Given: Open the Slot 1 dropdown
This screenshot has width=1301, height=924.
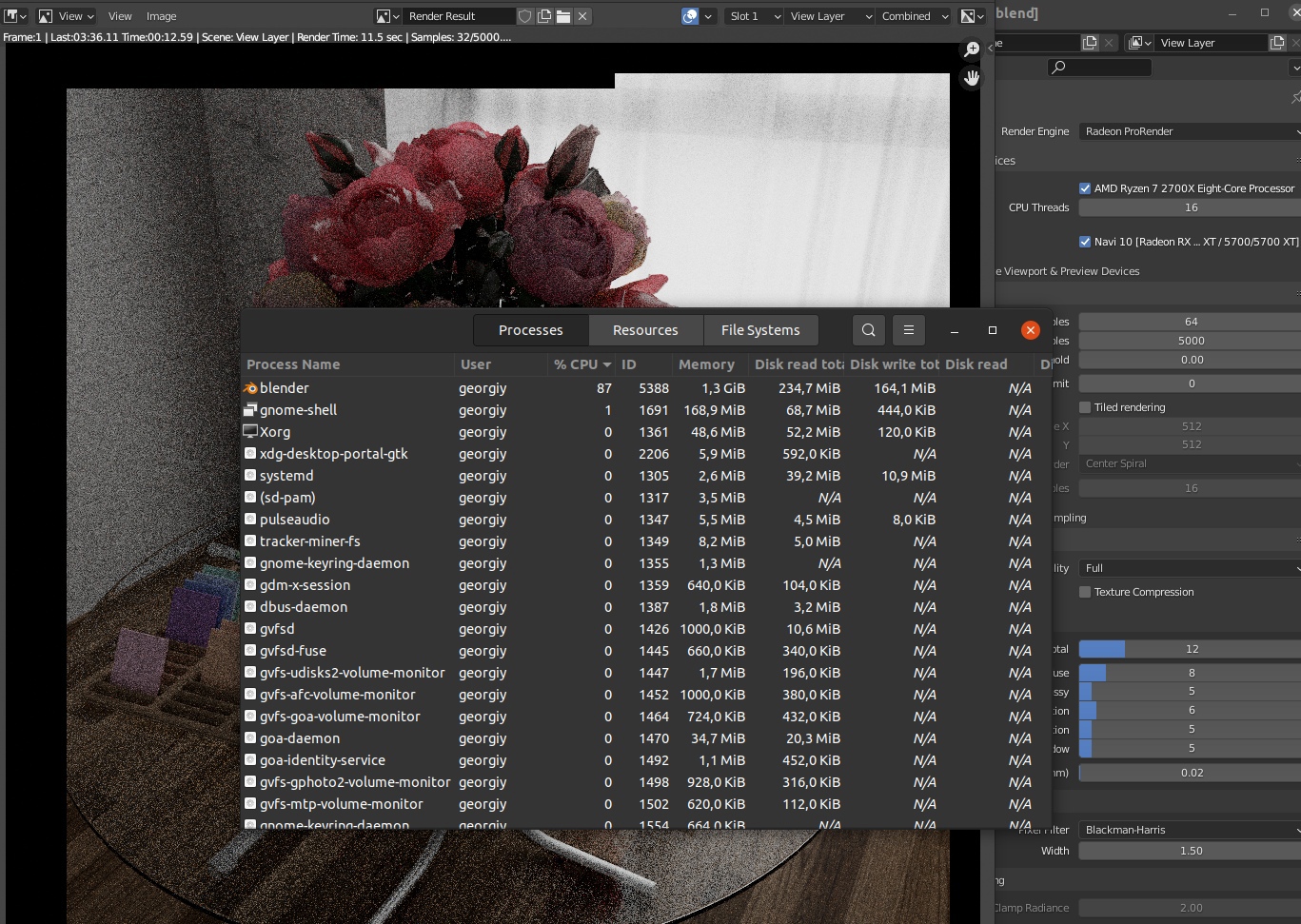Looking at the screenshot, I should [753, 15].
